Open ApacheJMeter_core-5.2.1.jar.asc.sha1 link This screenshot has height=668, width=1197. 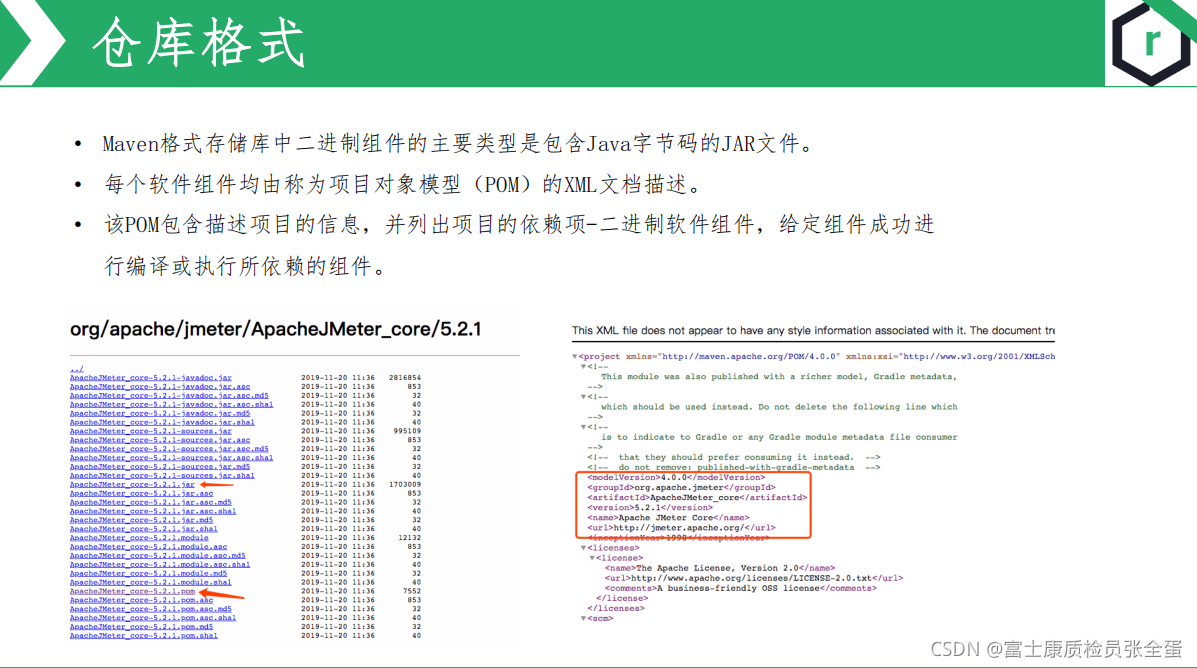point(153,511)
